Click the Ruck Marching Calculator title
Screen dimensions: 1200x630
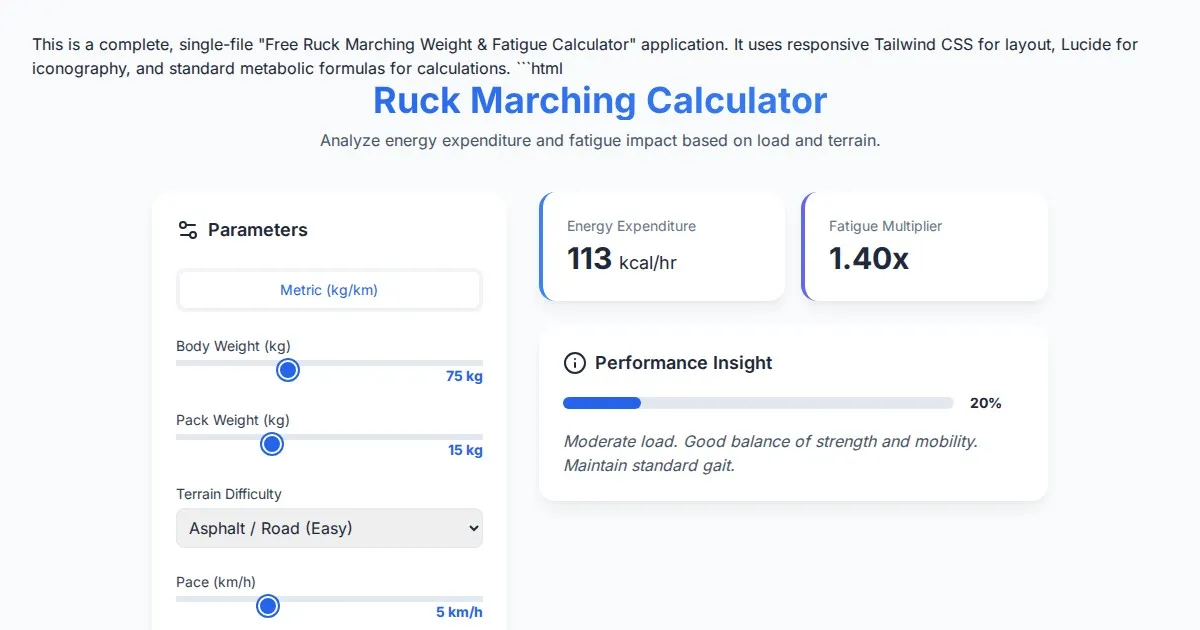click(600, 101)
